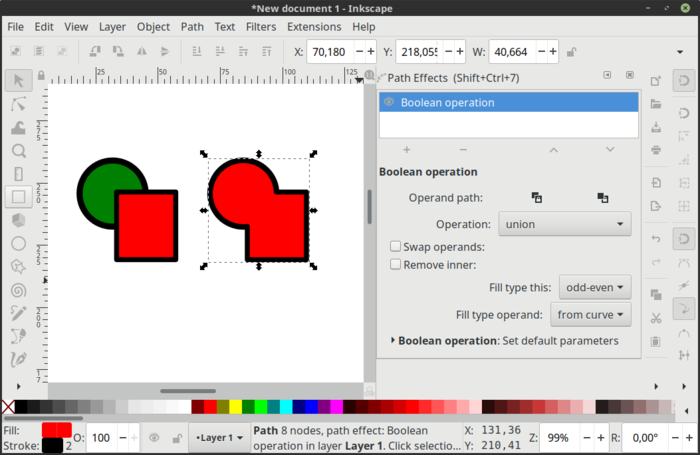700x455 pixels.
Task: Click the Y coordinate input field
Action: coord(416,51)
